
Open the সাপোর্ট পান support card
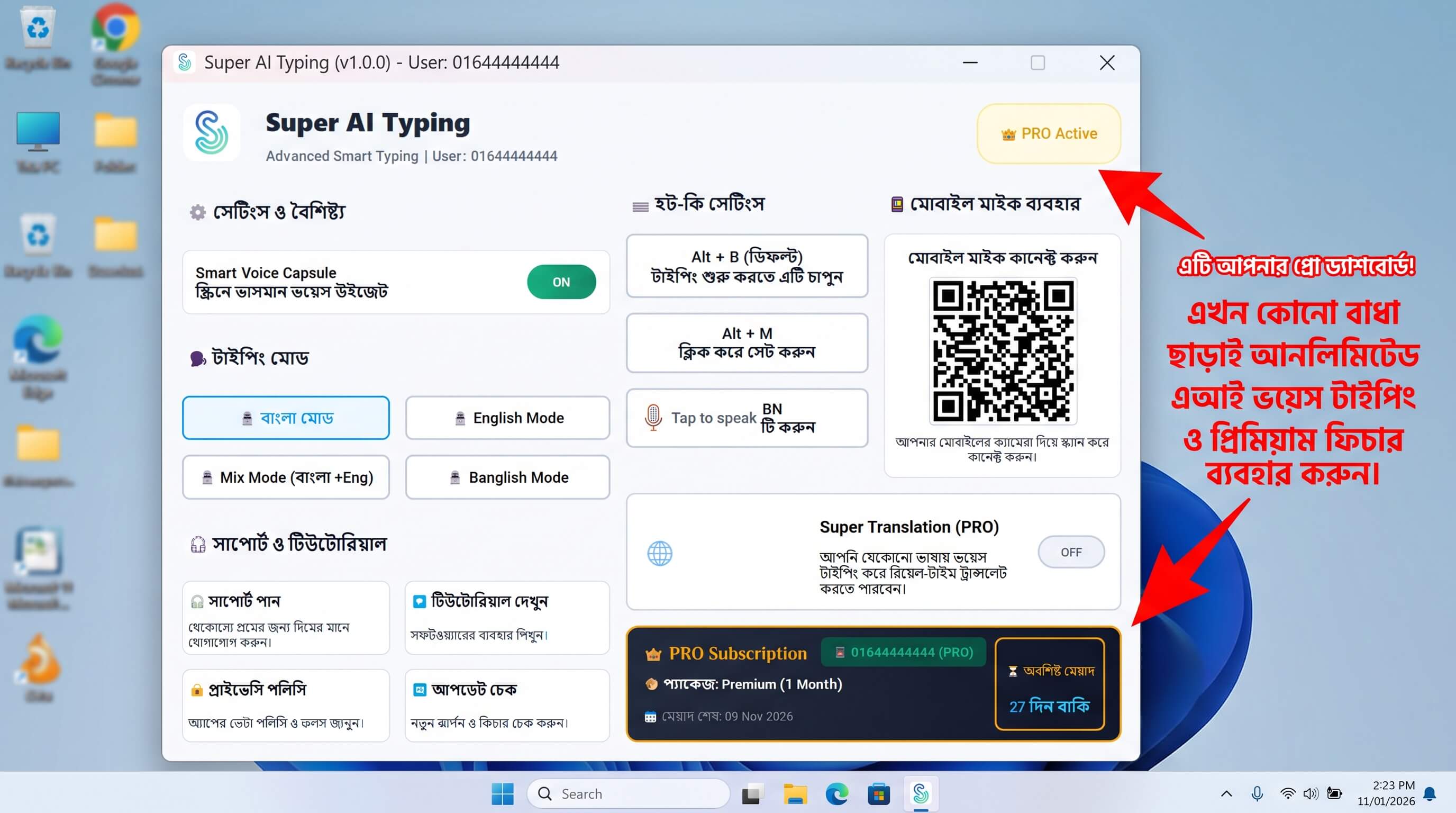pos(286,617)
